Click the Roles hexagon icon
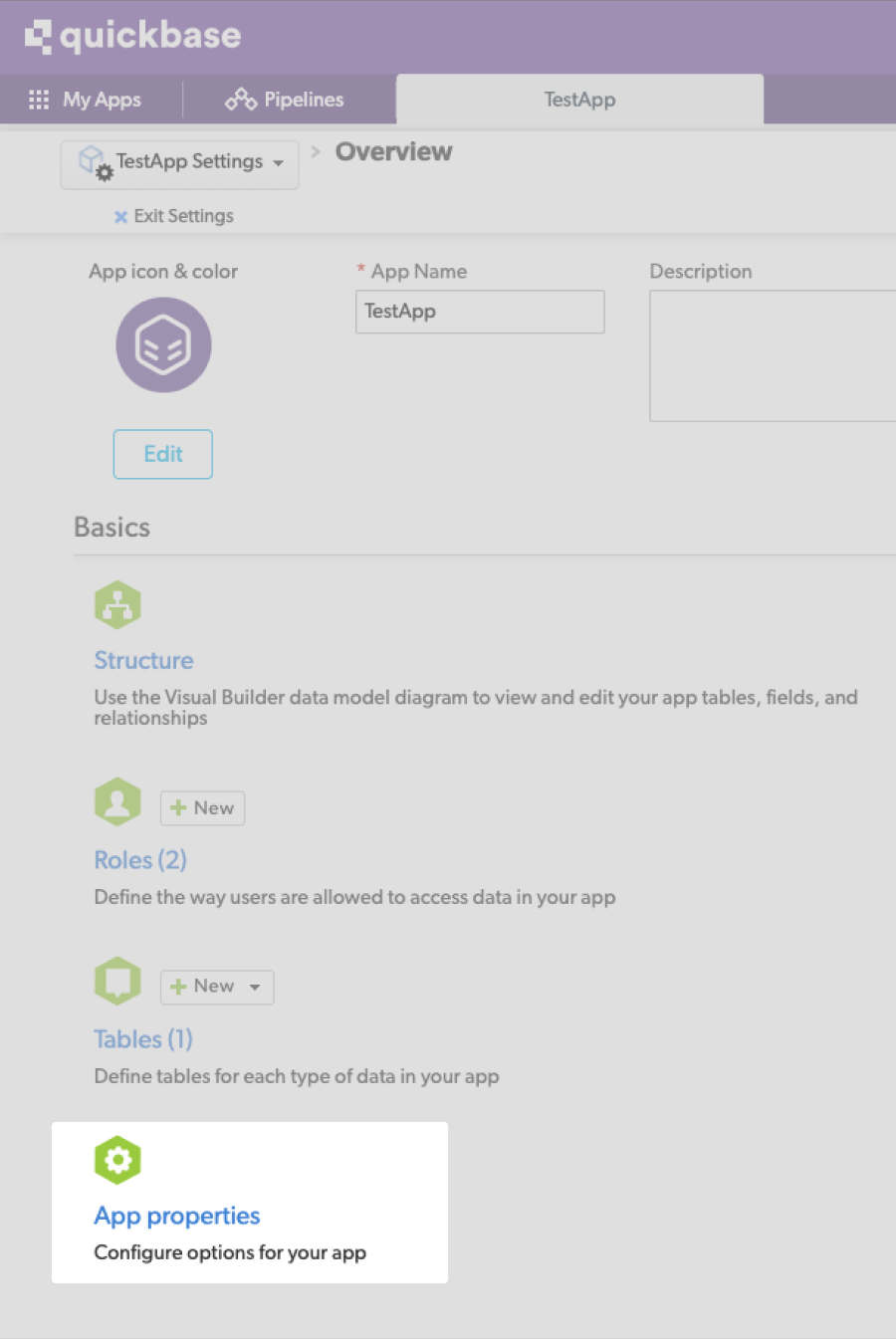896x1340 pixels. point(117,800)
